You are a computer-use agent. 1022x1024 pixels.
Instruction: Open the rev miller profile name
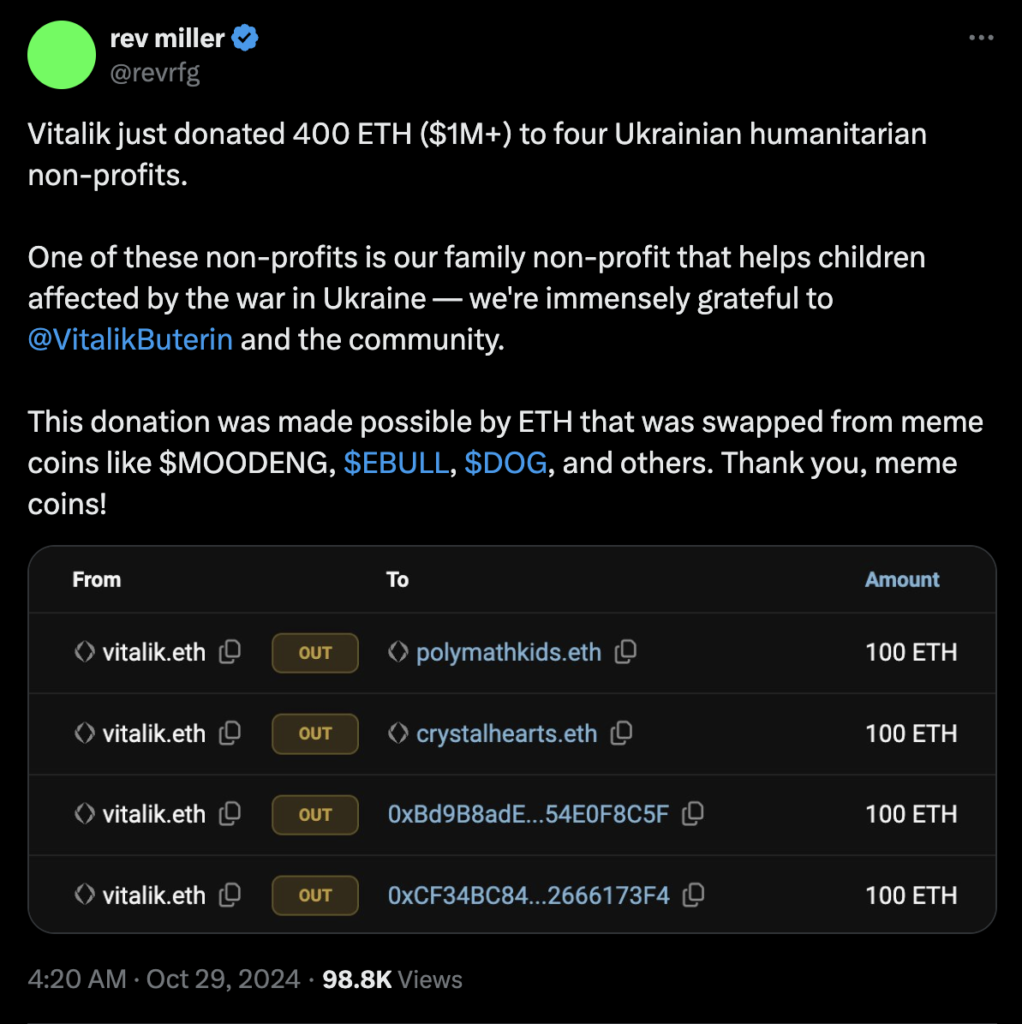(167, 39)
